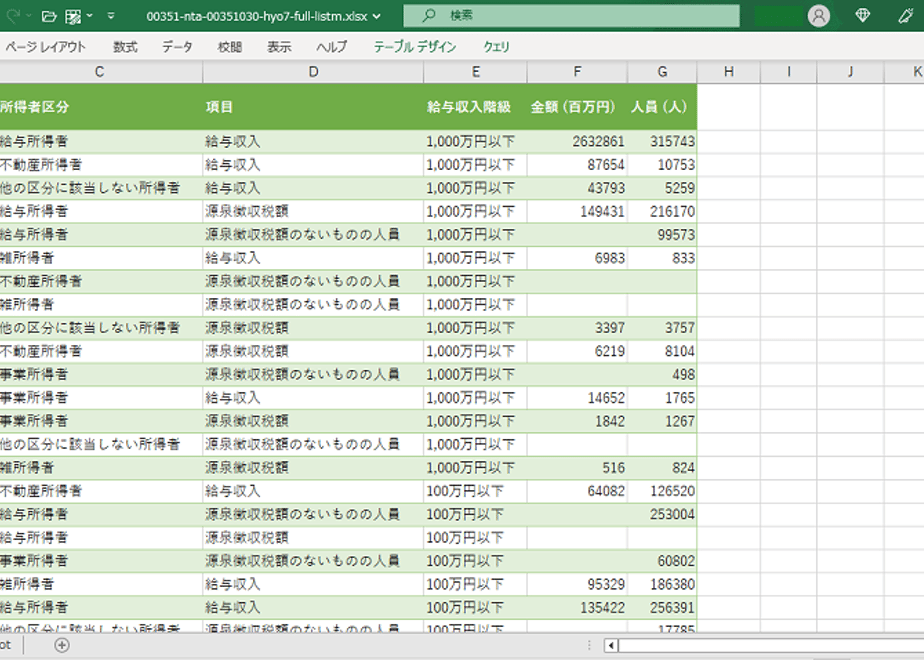
Task: Select the cell with value 2632861
Action: point(578,141)
